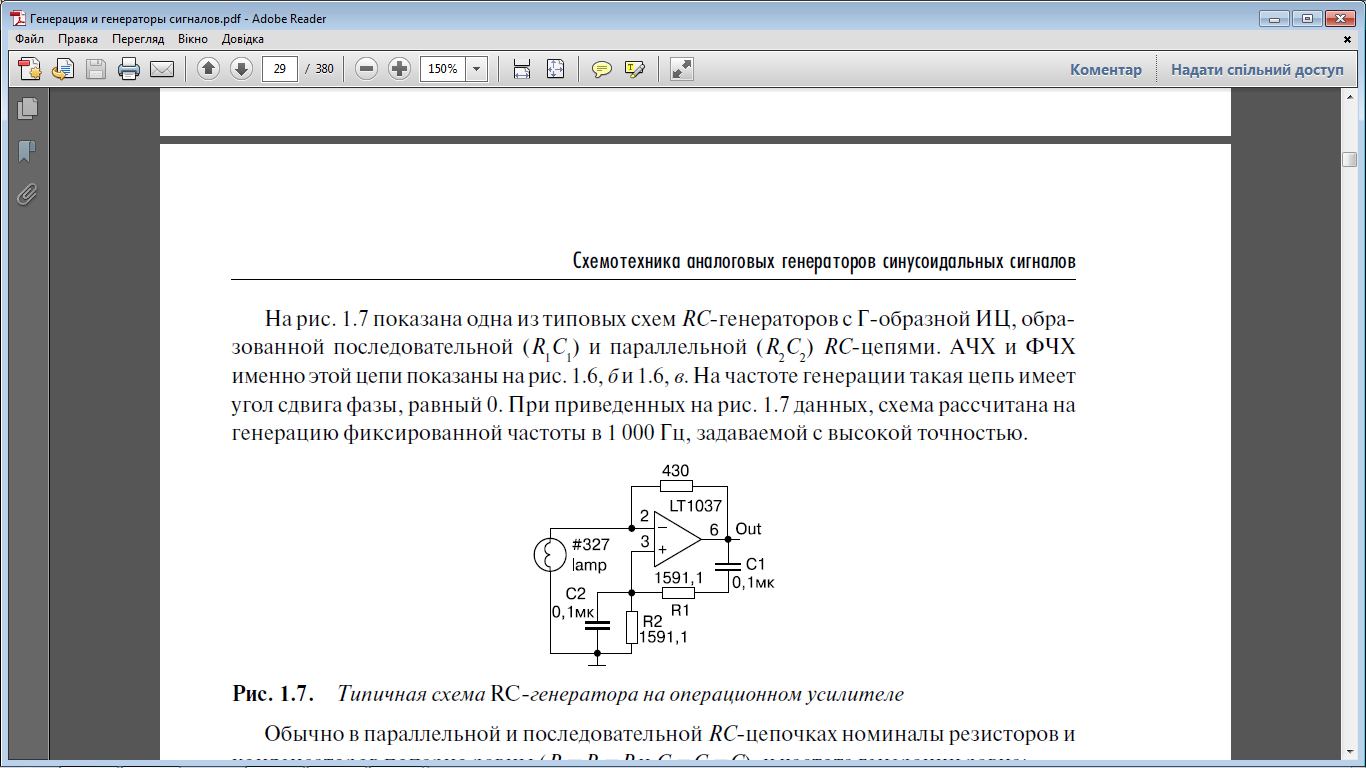Add a sticky note comment
1366x768 pixels.
click(601, 69)
